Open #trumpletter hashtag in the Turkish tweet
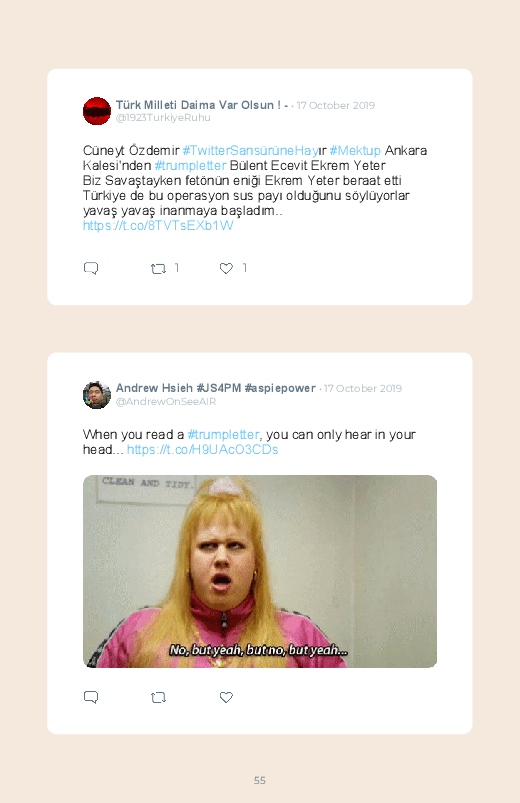Screen dimensions: 520x803 [190, 165]
